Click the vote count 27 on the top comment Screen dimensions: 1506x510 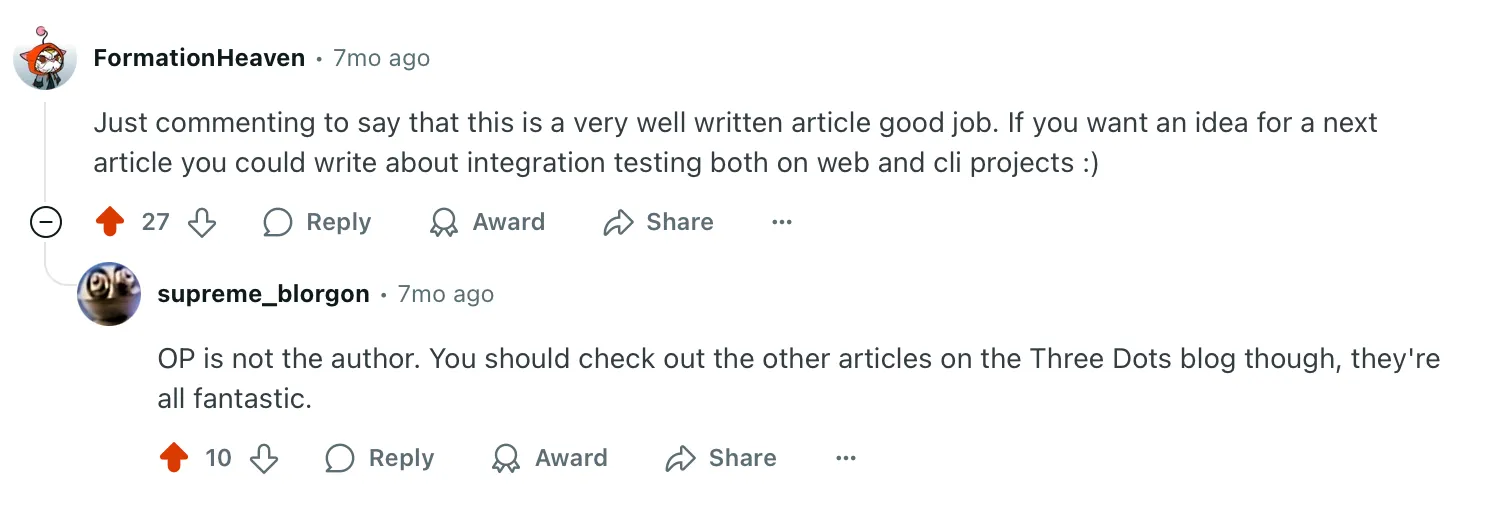155,222
